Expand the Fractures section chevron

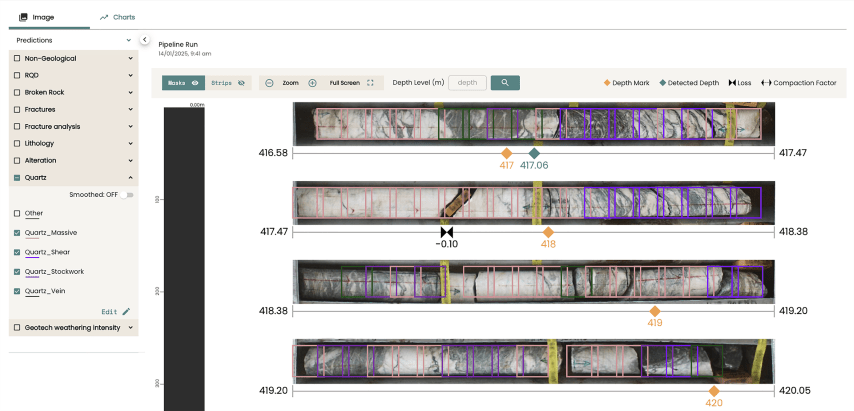point(131,109)
